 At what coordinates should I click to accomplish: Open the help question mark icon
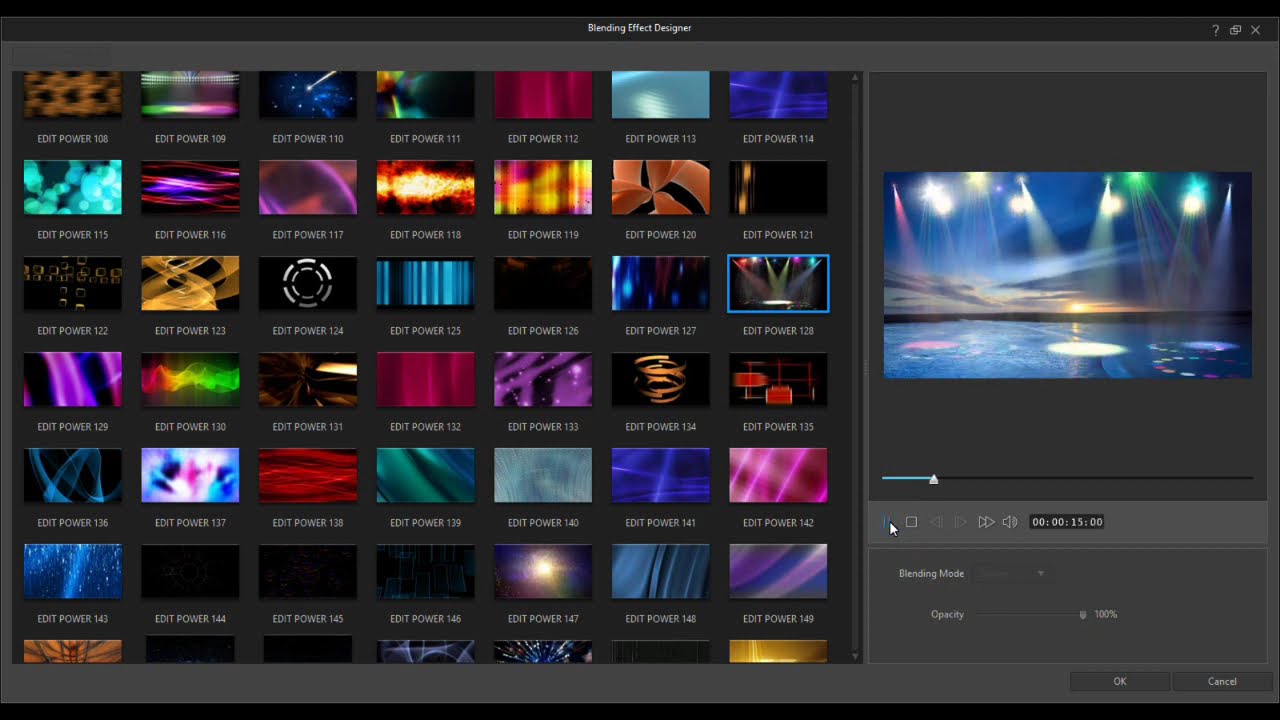[x=1215, y=30]
